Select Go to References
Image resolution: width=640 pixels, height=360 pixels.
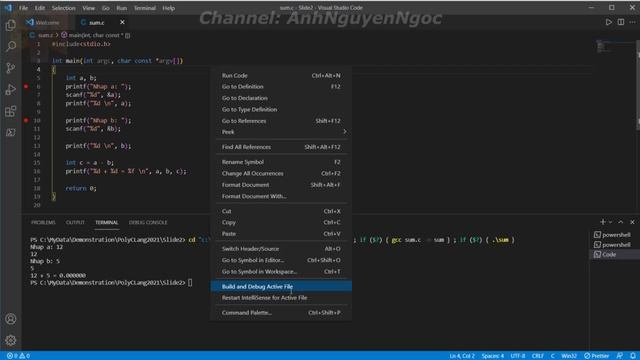pyautogui.click(x=281, y=121)
